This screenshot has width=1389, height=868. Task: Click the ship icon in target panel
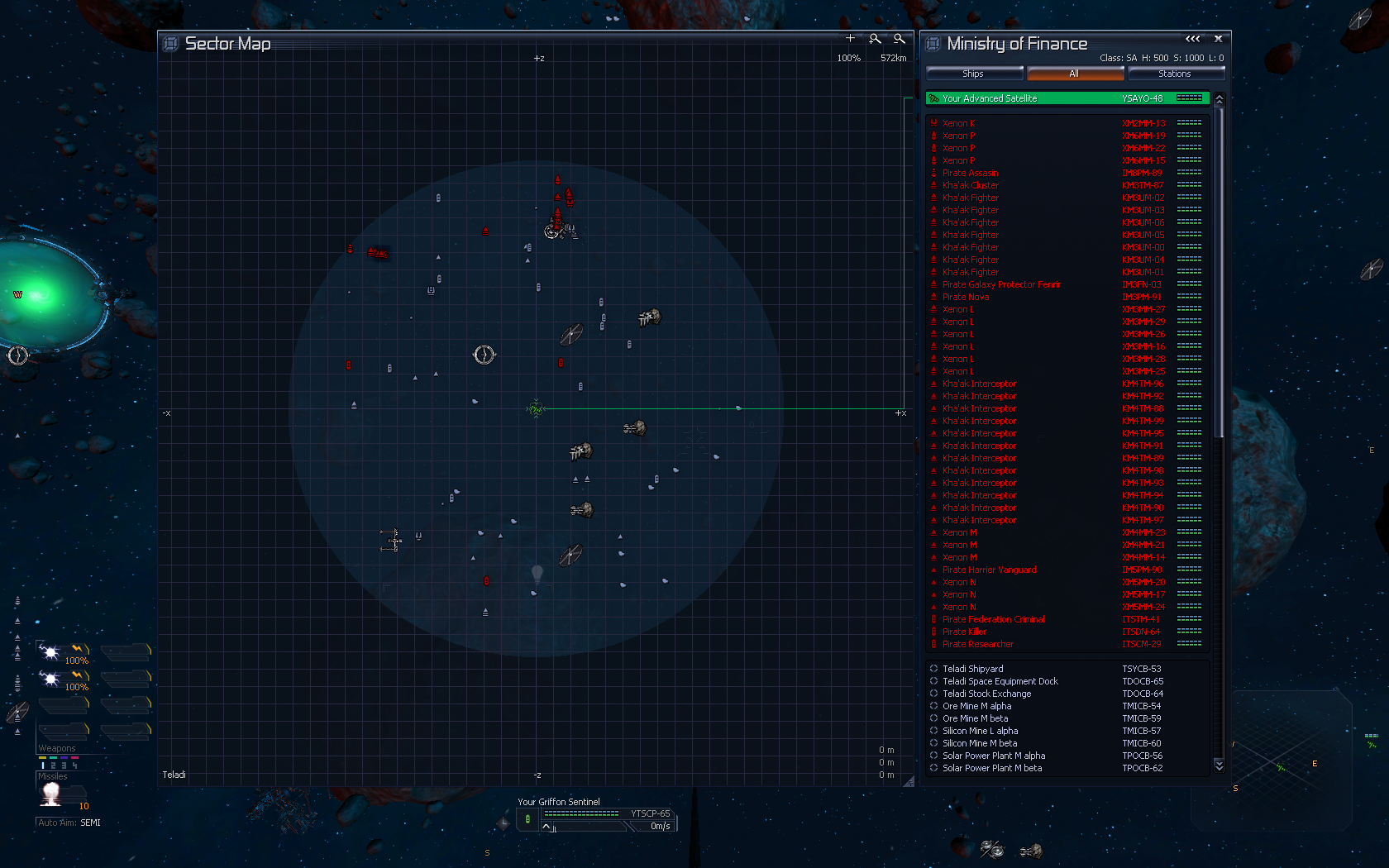[x=527, y=819]
